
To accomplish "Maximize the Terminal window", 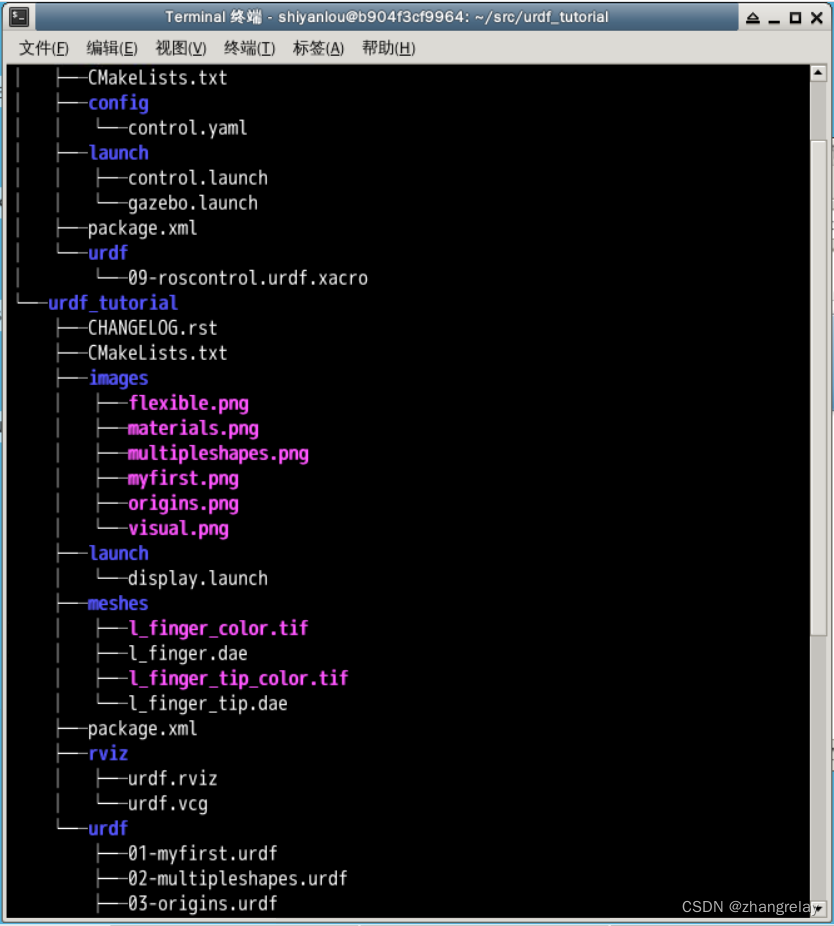I will click(x=796, y=18).
